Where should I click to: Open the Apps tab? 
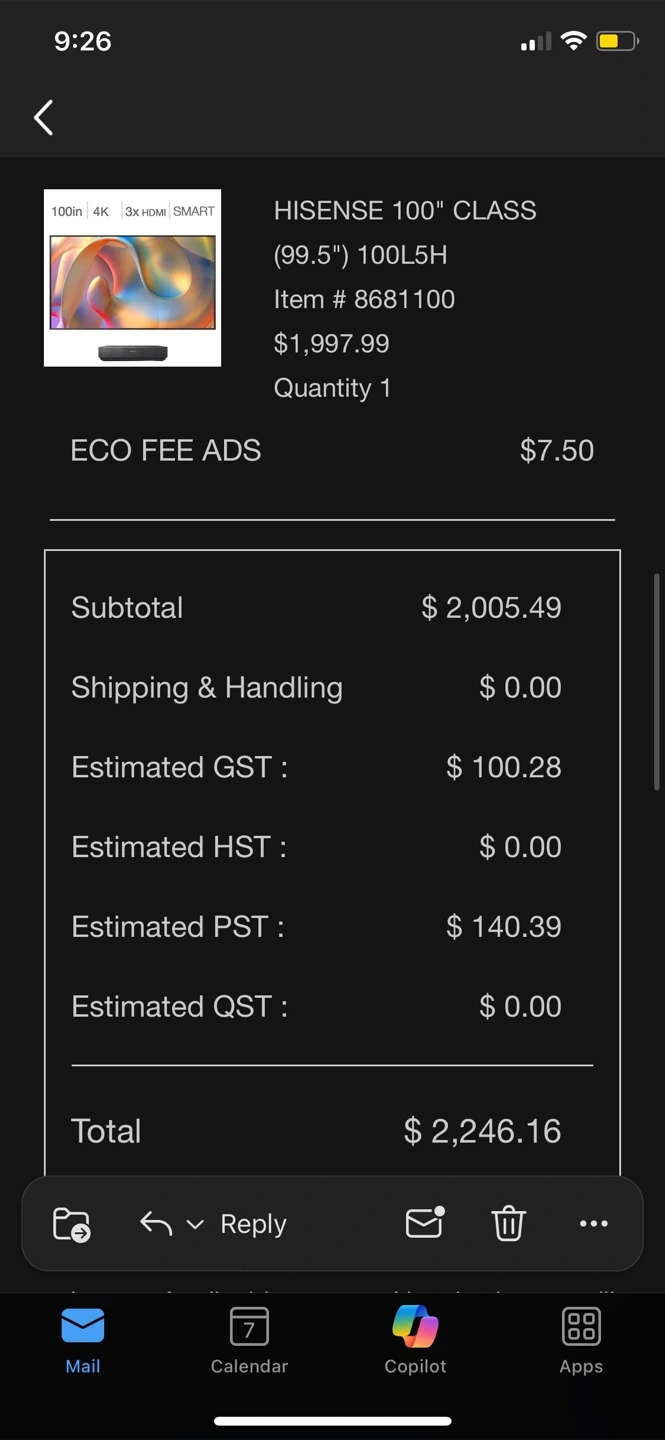pyautogui.click(x=581, y=1340)
